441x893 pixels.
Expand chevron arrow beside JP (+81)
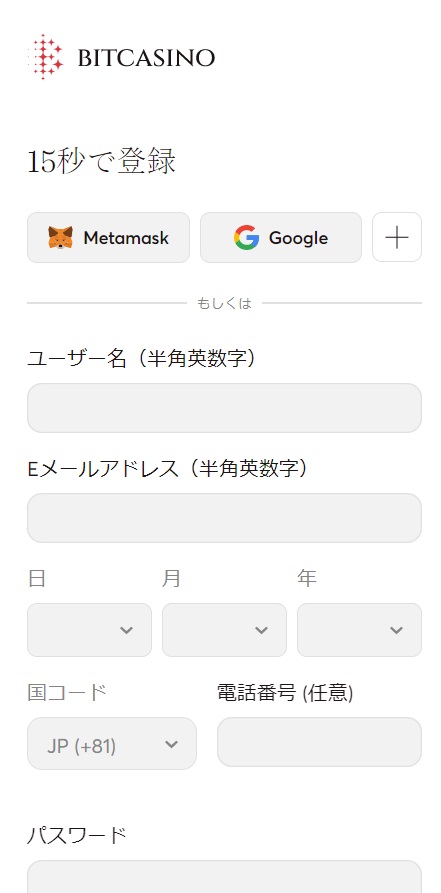[171, 744]
